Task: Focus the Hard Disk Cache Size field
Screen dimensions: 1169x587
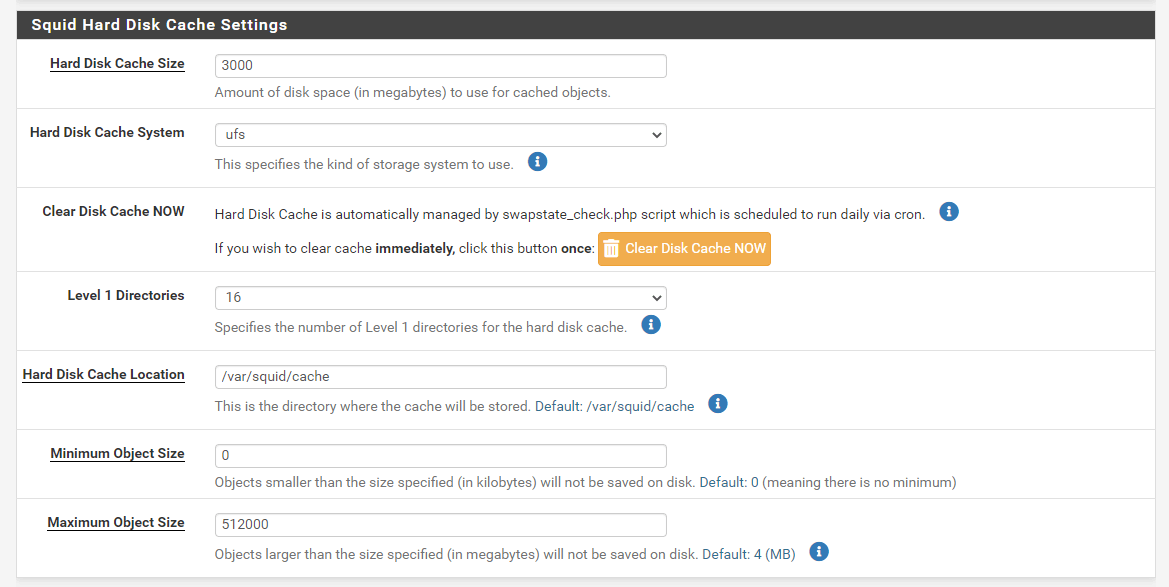Action: coord(441,66)
